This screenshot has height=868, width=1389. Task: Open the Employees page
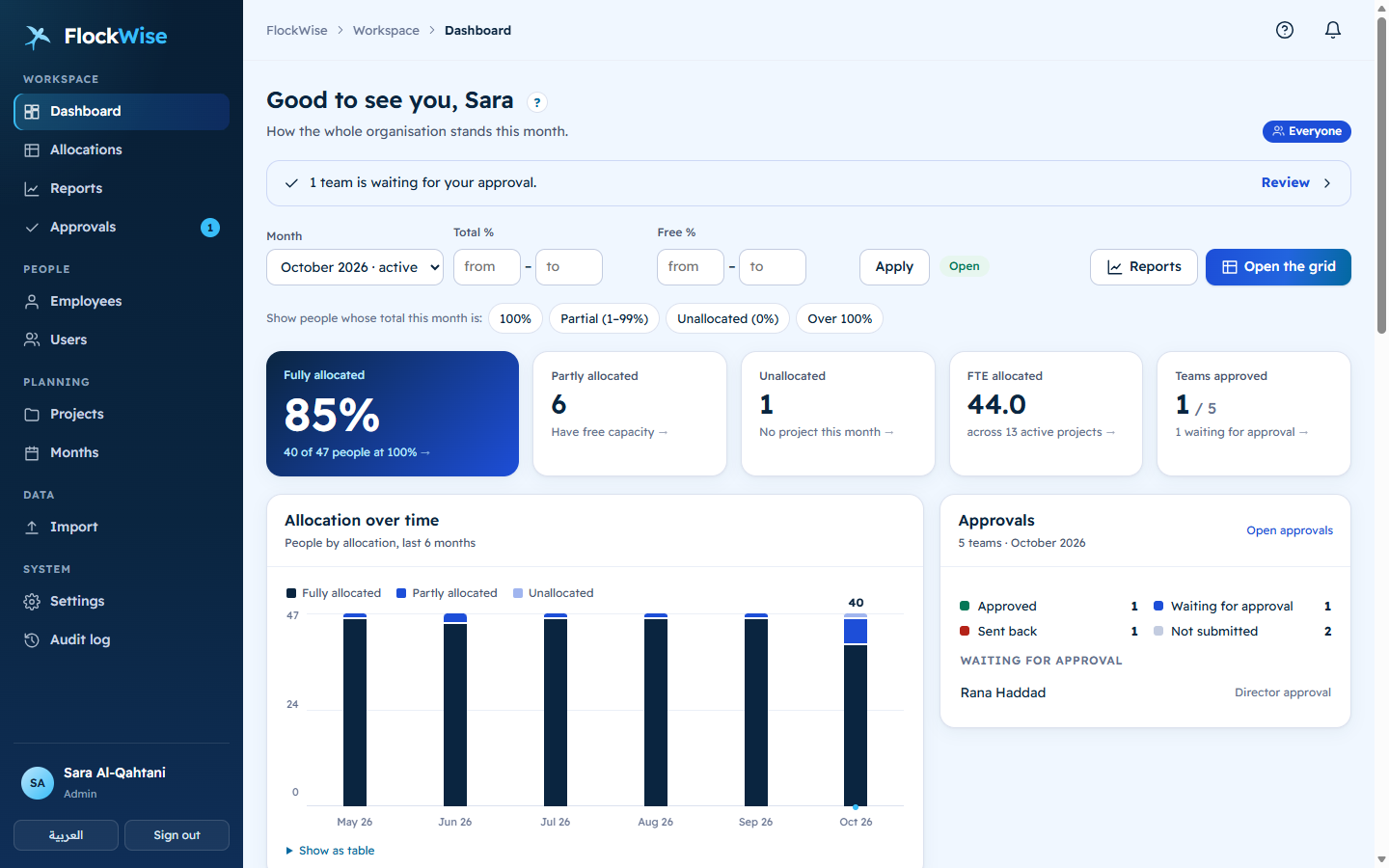122,302
